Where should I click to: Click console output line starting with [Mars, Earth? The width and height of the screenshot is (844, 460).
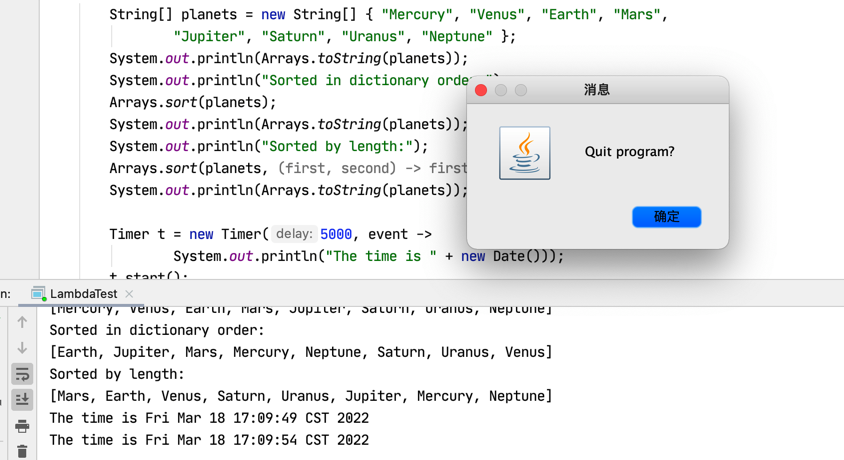(301, 397)
